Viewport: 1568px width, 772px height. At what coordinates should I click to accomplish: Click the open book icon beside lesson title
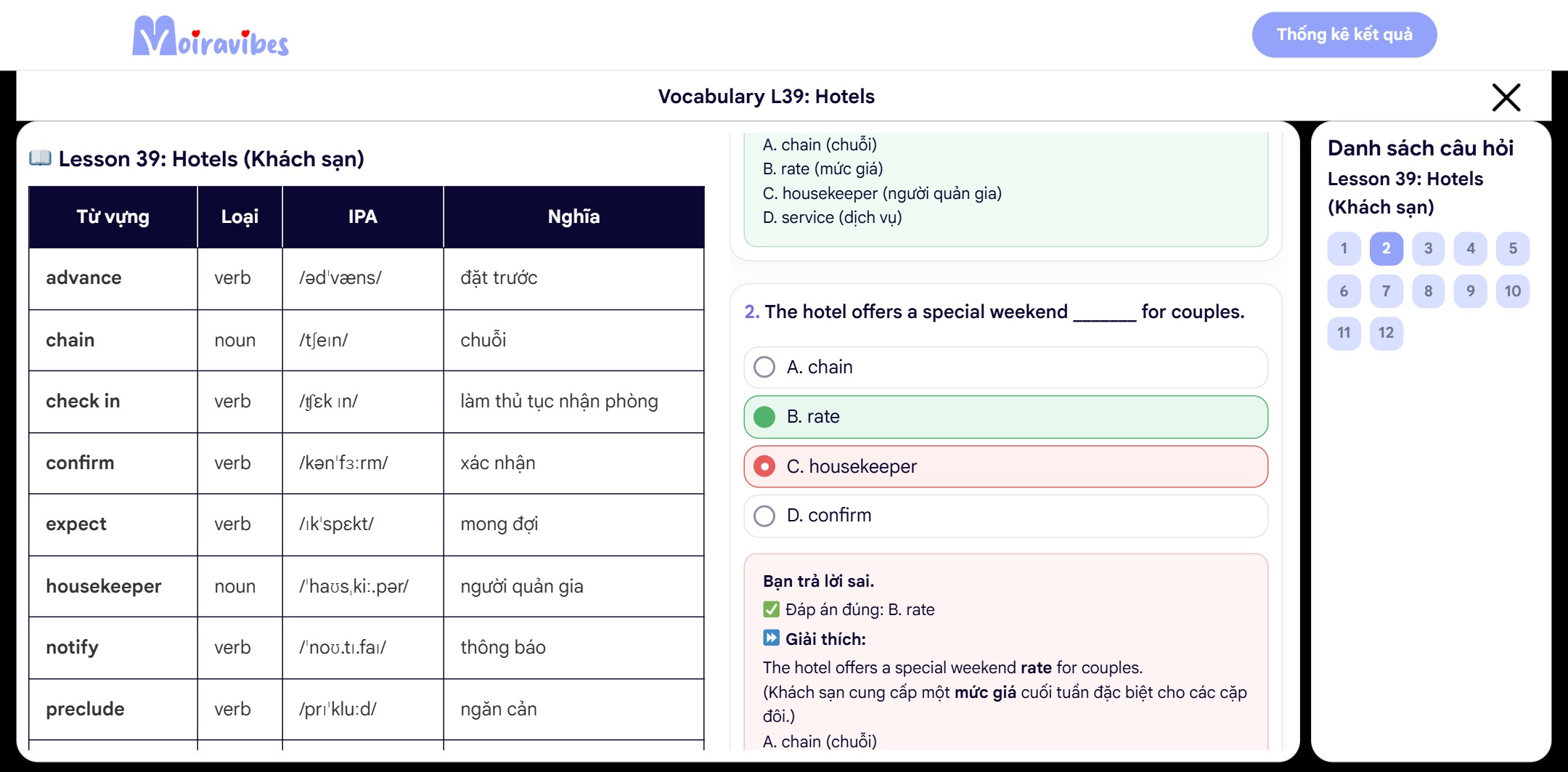(x=40, y=158)
